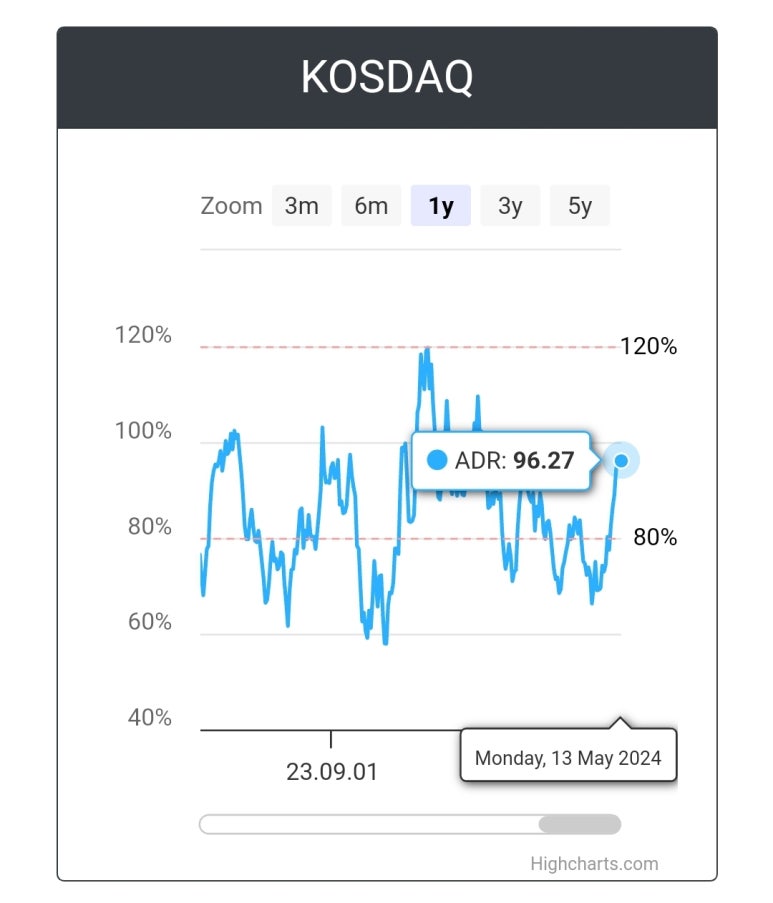The height and width of the screenshot is (903, 773).
Task: Click the Monday, 13 May 2024 date tooltip
Action: pyautogui.click(x=569, y=755)
